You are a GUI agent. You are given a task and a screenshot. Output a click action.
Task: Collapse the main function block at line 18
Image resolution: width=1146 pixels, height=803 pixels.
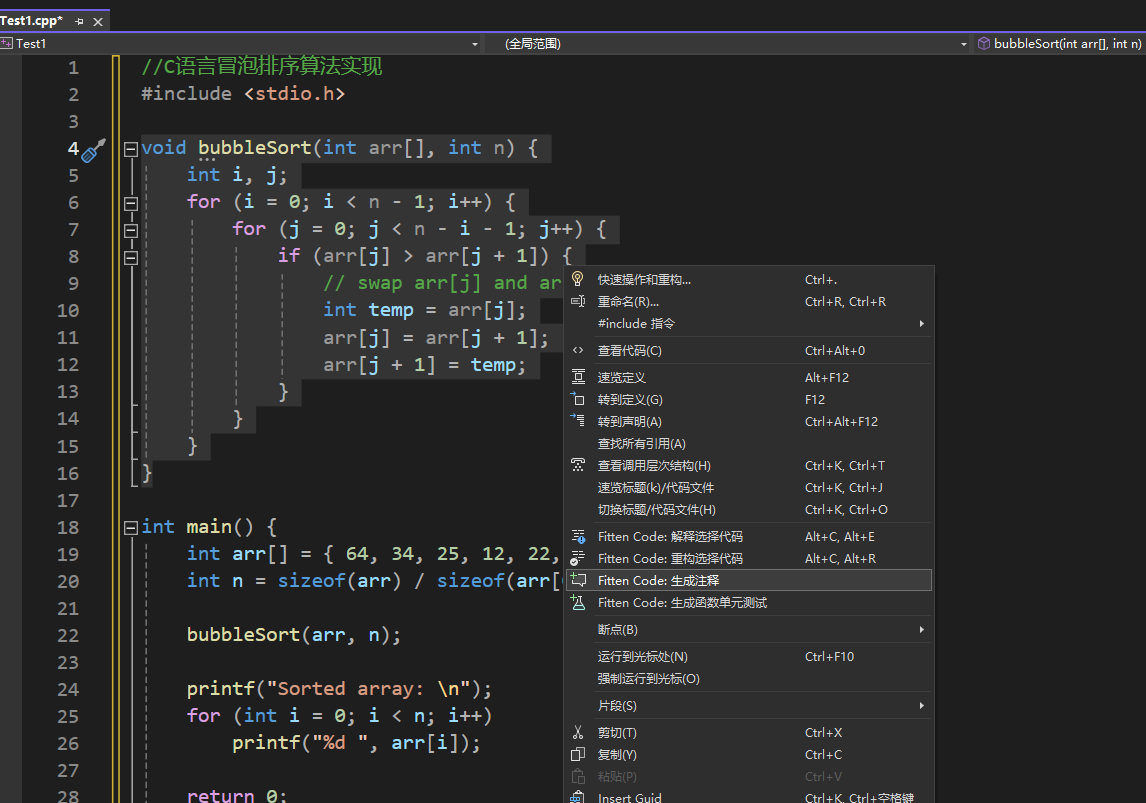pos(130,527)
